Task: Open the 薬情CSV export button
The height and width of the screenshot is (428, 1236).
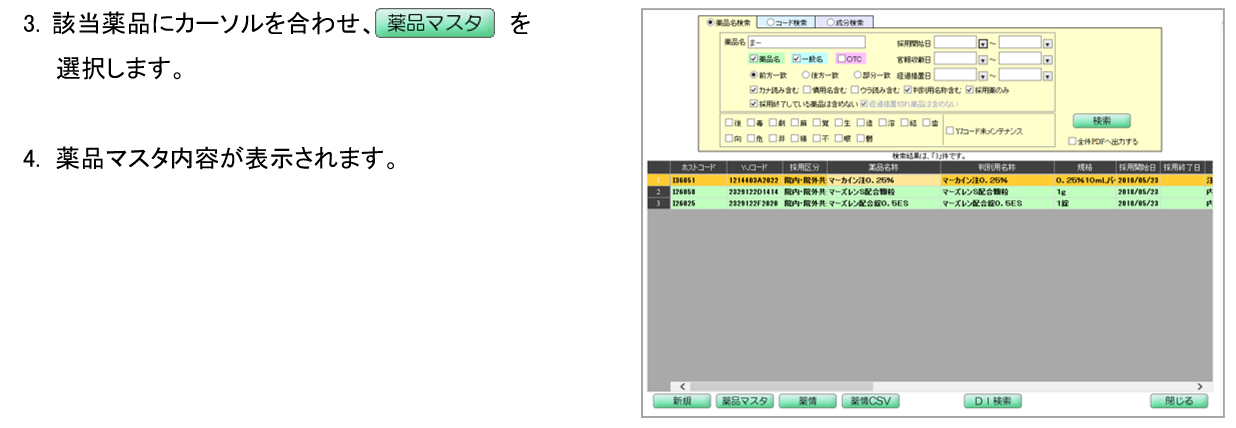Action: [x=869, y=401]
